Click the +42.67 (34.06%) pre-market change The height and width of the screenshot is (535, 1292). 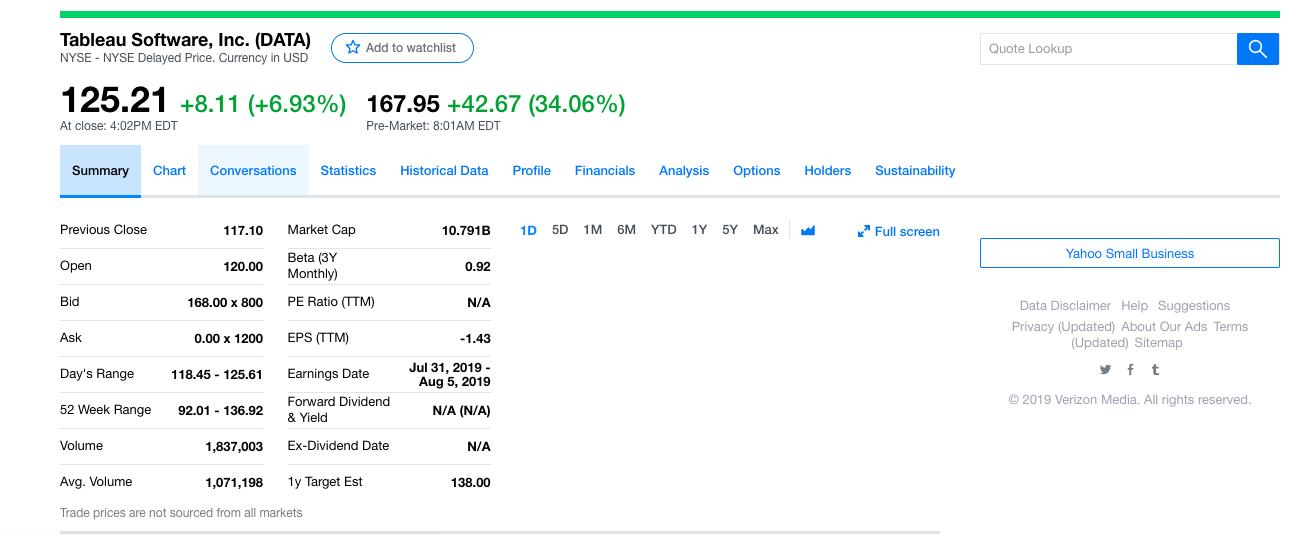tap(536, 104)
